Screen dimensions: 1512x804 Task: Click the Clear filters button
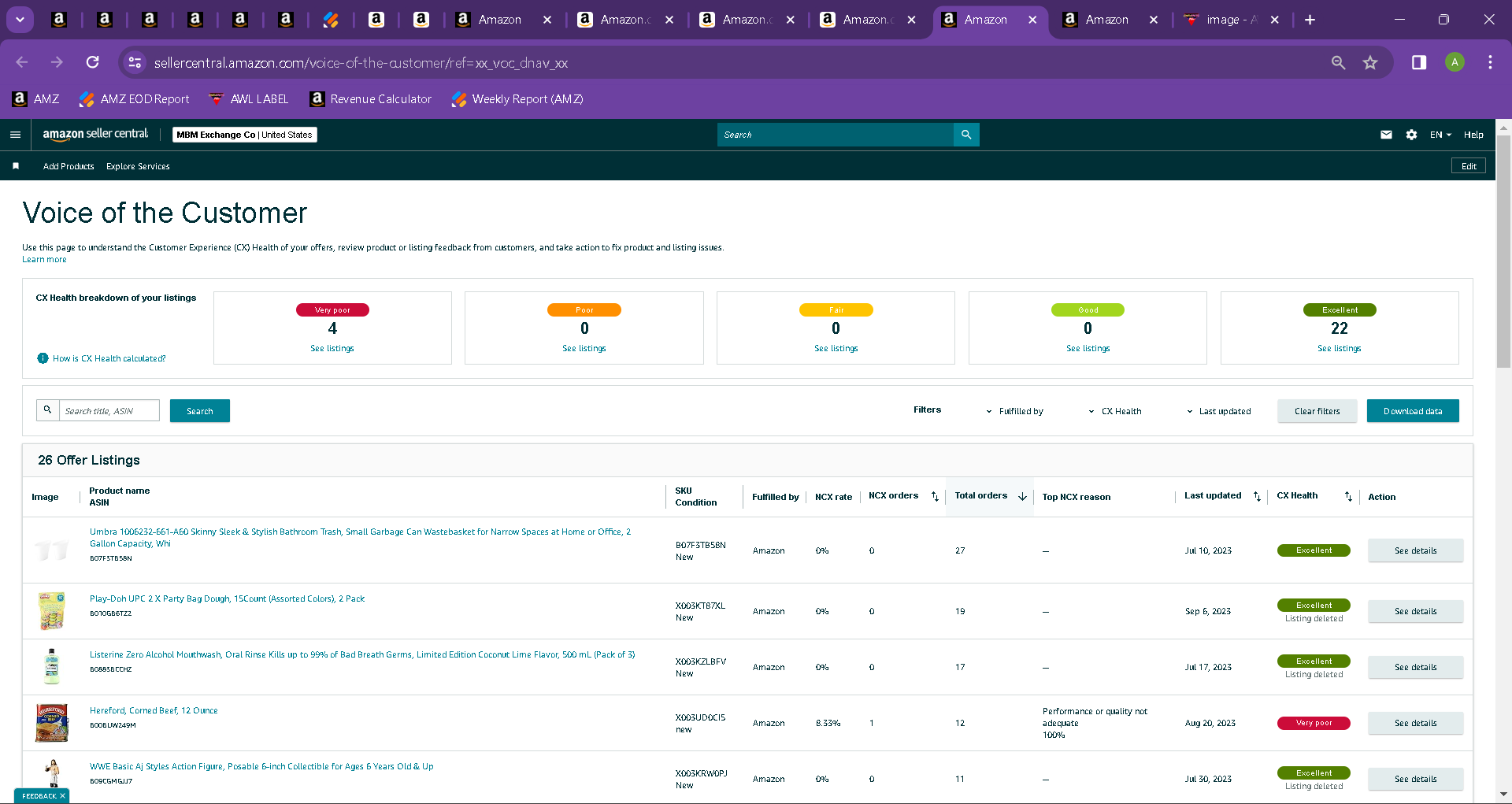(x=1317, y=411)
